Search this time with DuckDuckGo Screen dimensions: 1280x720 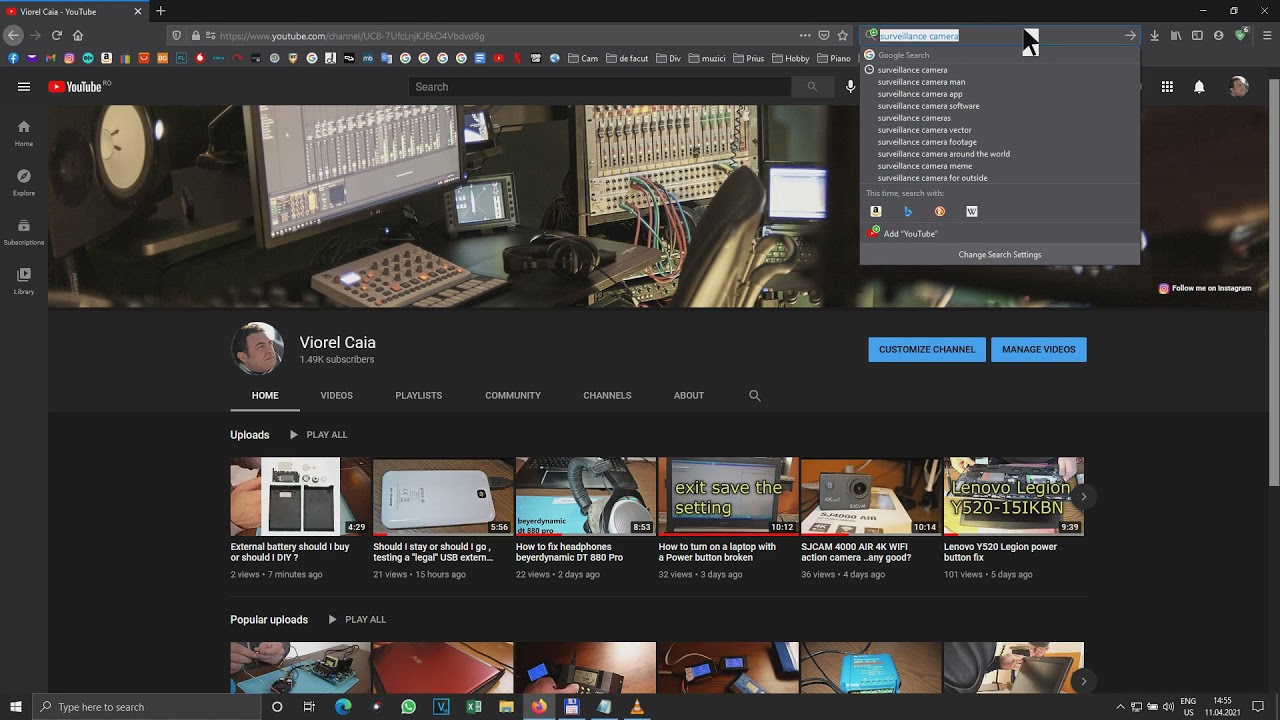click(x=940, y=211)
